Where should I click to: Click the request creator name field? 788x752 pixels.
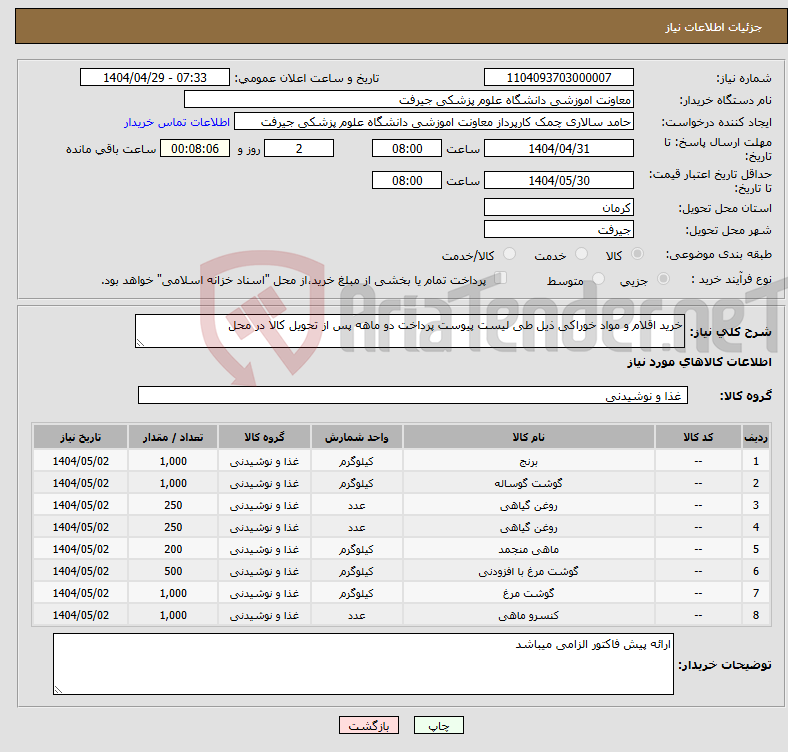click(x=434, y=122)
